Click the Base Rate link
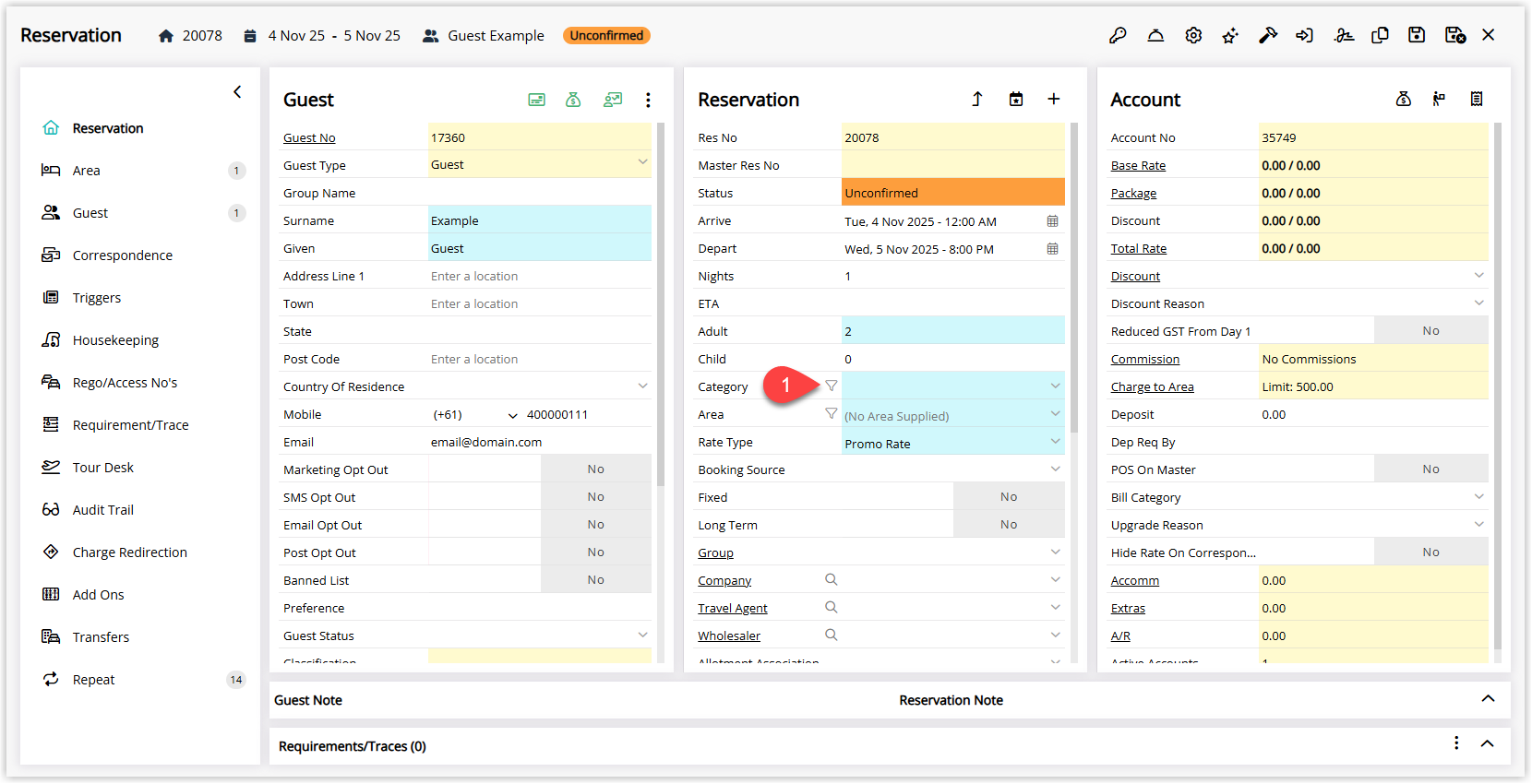The width and height of the screenshot is (1532, 784). click(1138, 166)
